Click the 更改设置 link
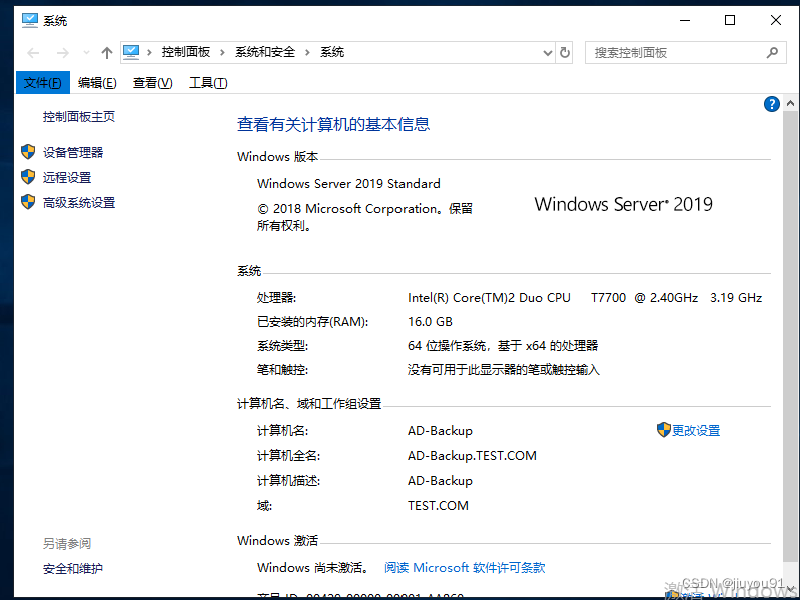Screen dimensions: 800x600 coord(695,431)
